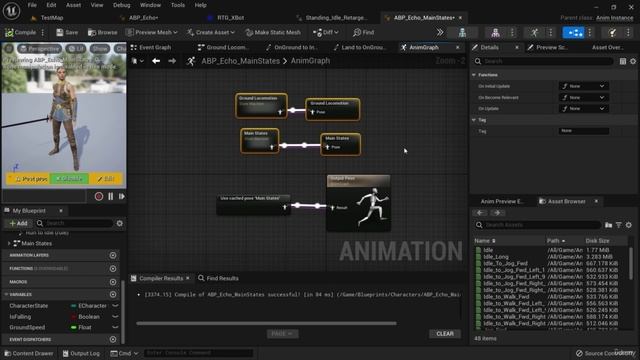
Task: Collapse the Functions section in Details
Action: coord(474,75)
